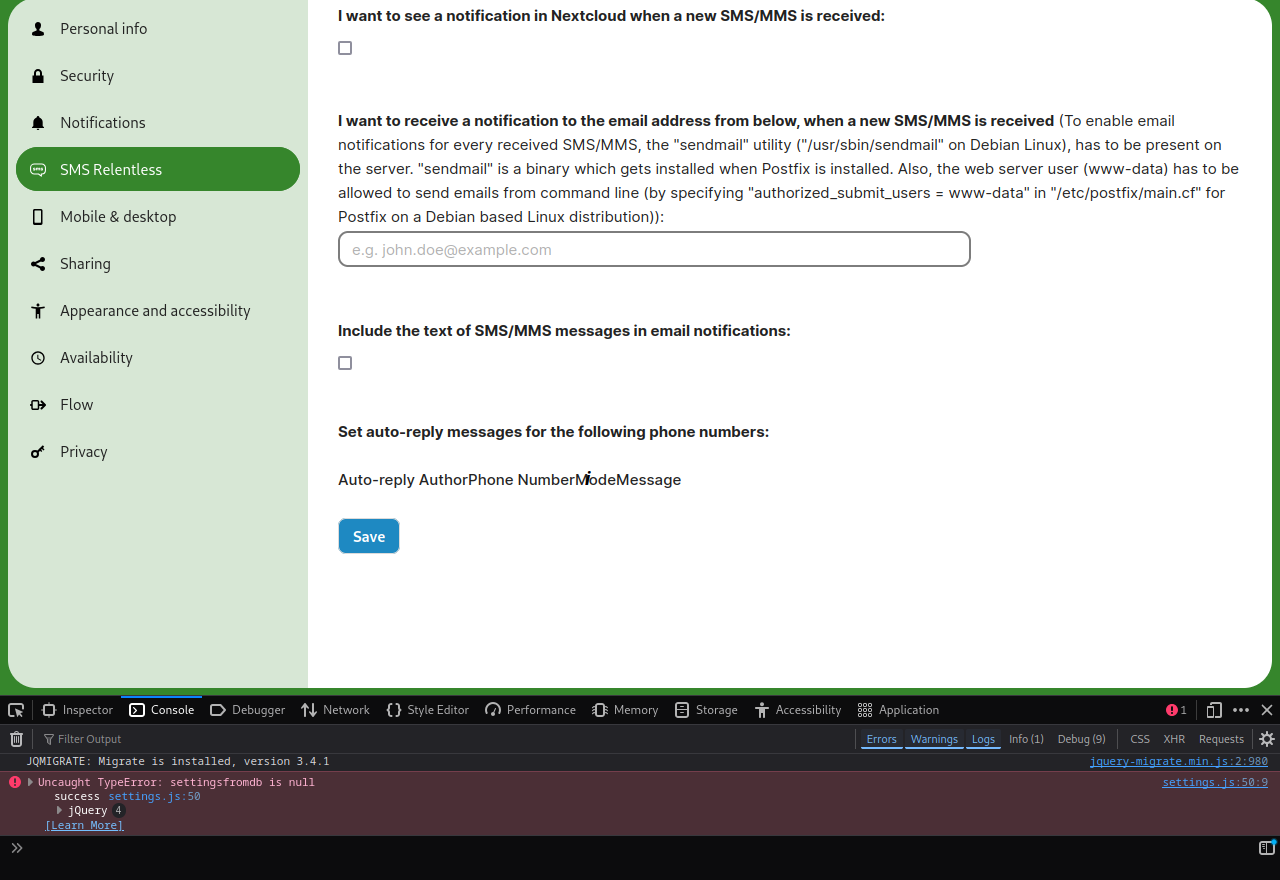Open settings.js:50:9 source link

pyautogui.click(x=1214, y=782)
